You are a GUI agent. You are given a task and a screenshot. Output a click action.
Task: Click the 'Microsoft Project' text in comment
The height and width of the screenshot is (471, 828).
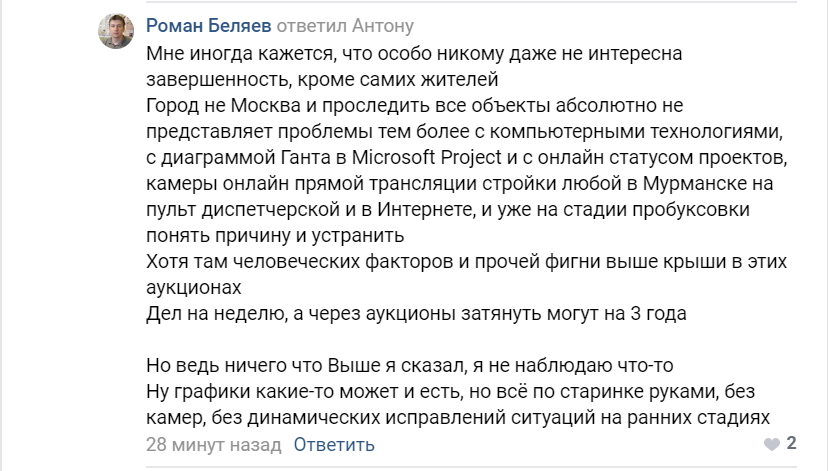click(427, 157)
